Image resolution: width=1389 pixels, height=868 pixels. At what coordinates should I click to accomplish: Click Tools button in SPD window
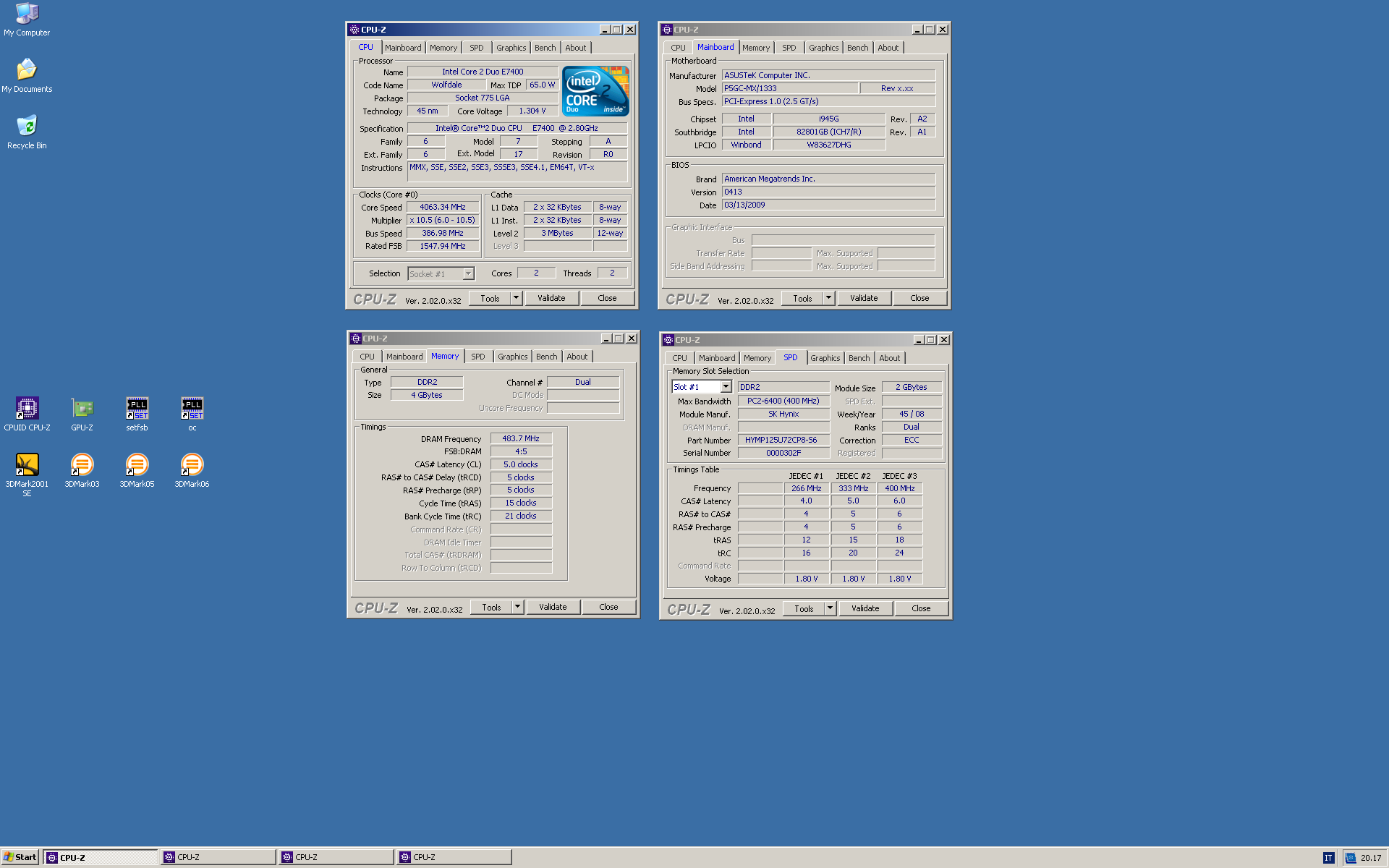point(804,608)
